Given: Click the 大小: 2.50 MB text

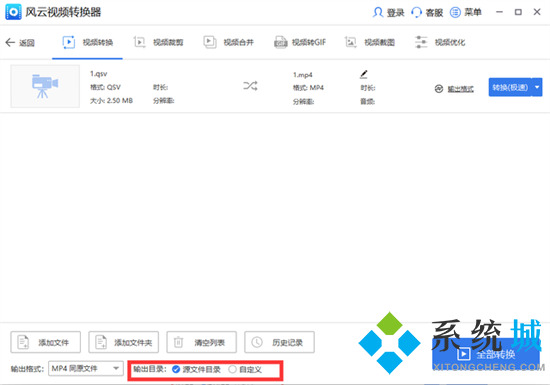Looking at the screenshot, I should 111,101.
